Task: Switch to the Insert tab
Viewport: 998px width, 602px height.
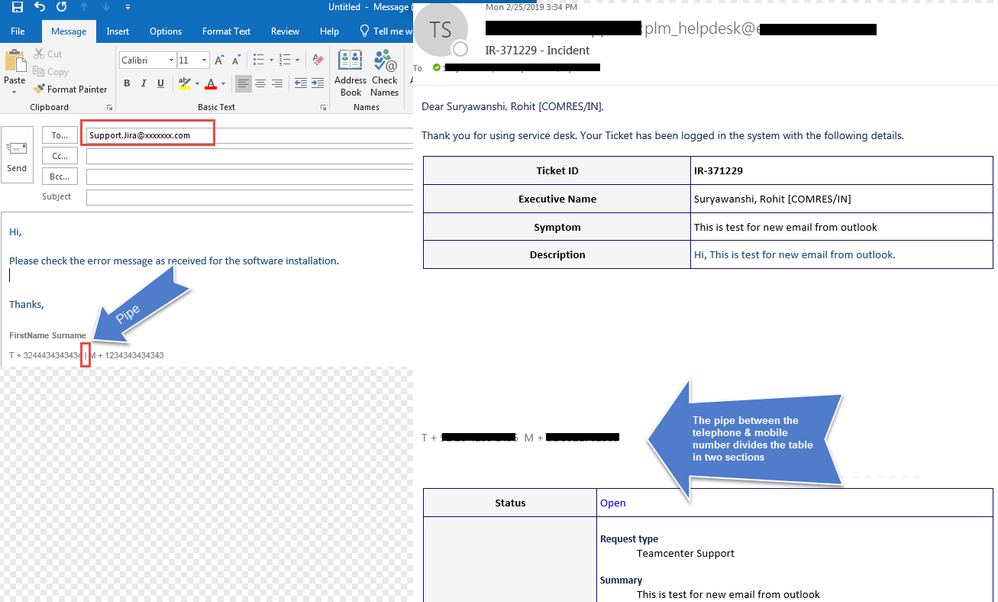Action: (x=118, y=31)
